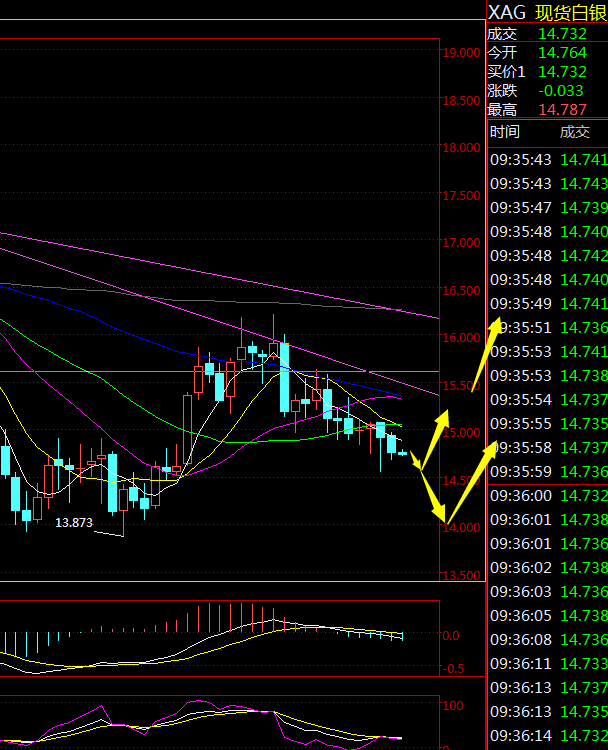Click the 09:36:02 time entry
Image resolution: width=608 pixels, height=750 pixels.
pos(520,568)
